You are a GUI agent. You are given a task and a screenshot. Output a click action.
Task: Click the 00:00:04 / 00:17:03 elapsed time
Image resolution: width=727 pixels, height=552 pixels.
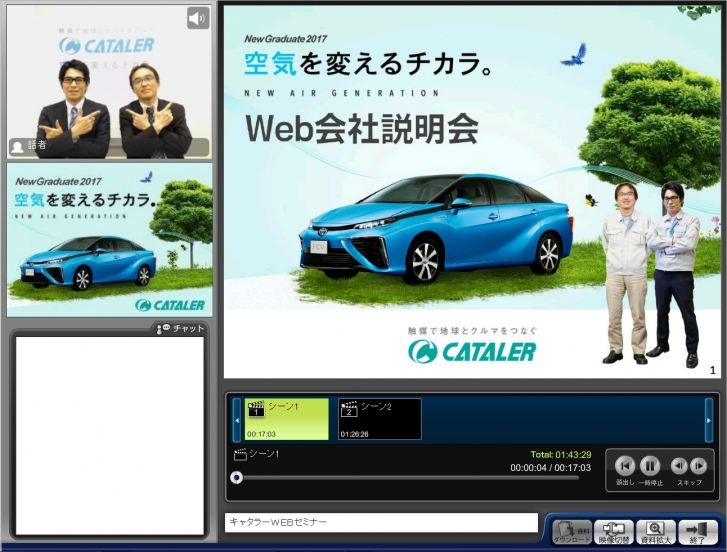(x=550, y=468)
